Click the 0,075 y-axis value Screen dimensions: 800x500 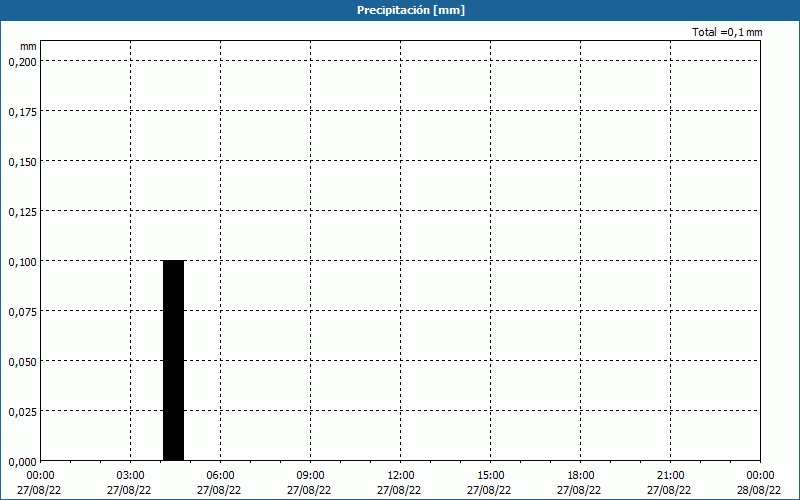tap(23, 312)
